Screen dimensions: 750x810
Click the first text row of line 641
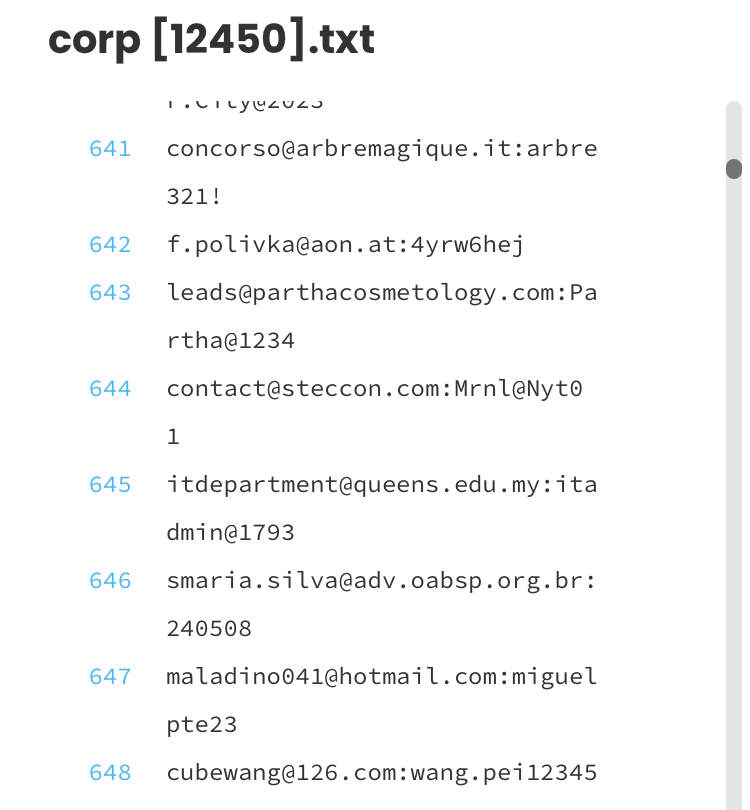pyautogui.click(x=381, y=149)
